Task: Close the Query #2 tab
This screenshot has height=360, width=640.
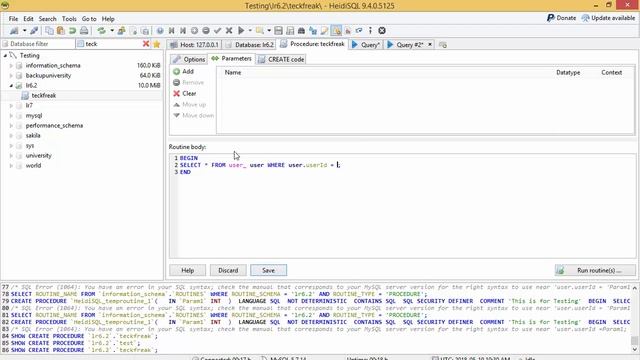Action: pyautogui.click(x=430, y=44)
